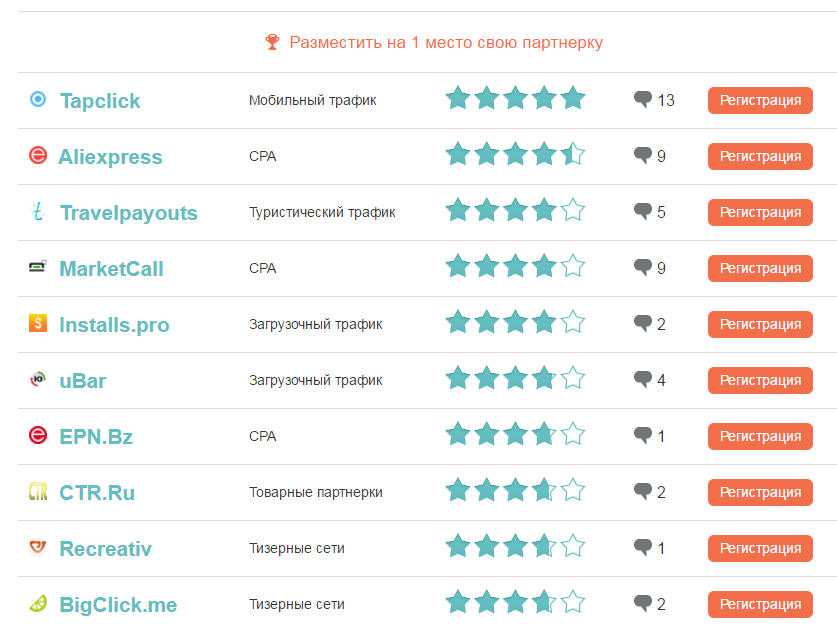The width and height of the screenshot is (837, 642).
Task: Click the Aliexpress logo icon
Action: [x=38, y=155]
